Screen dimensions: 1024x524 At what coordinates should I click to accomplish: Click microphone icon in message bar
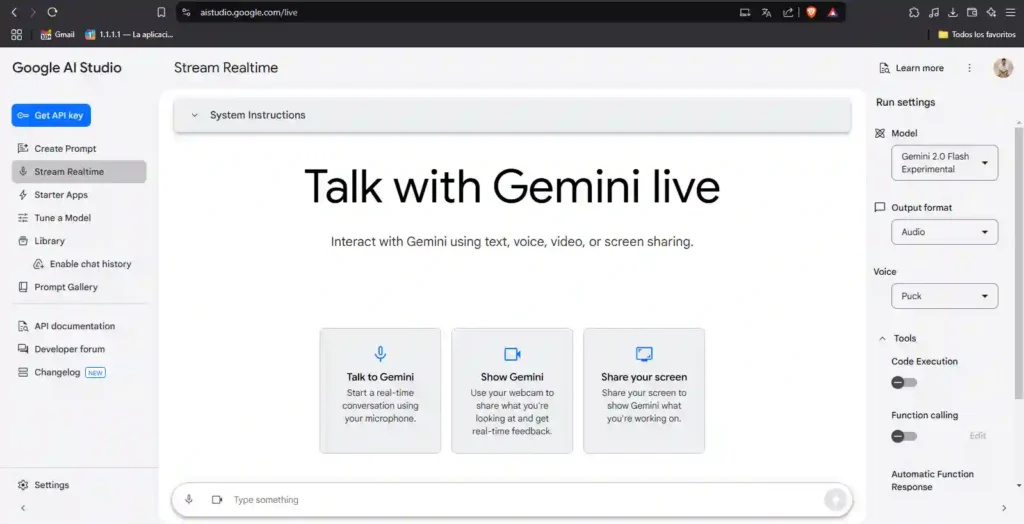pos(189,500)
